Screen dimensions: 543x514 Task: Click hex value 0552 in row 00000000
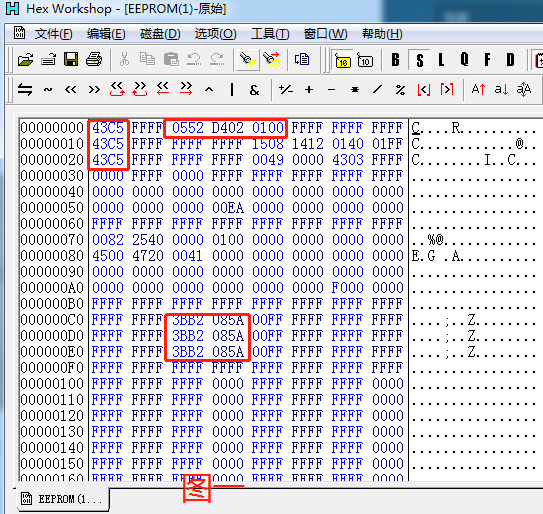pos(188,128)
